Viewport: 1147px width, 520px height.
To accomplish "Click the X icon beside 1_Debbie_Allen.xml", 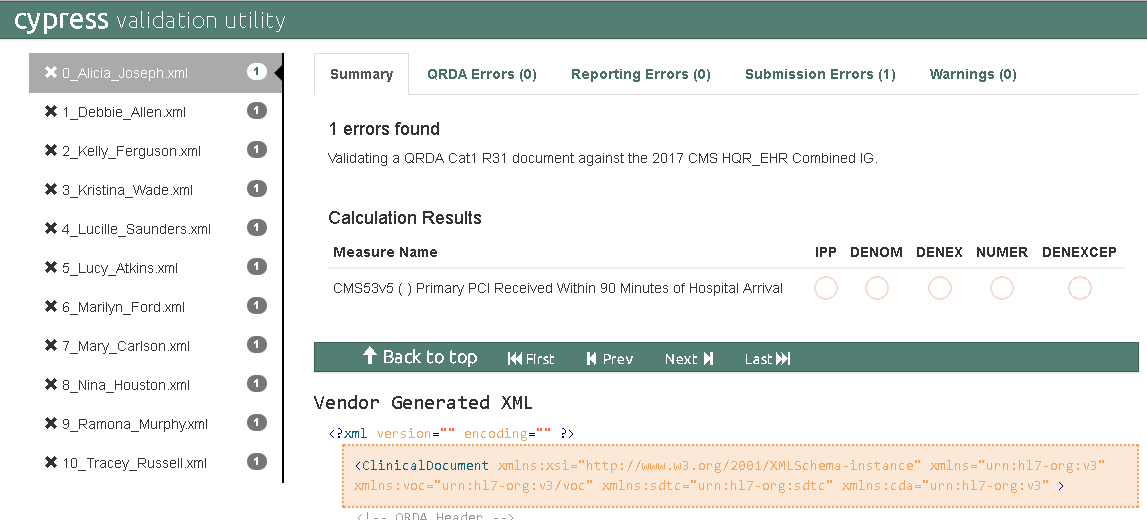I will tap(51, 112).
